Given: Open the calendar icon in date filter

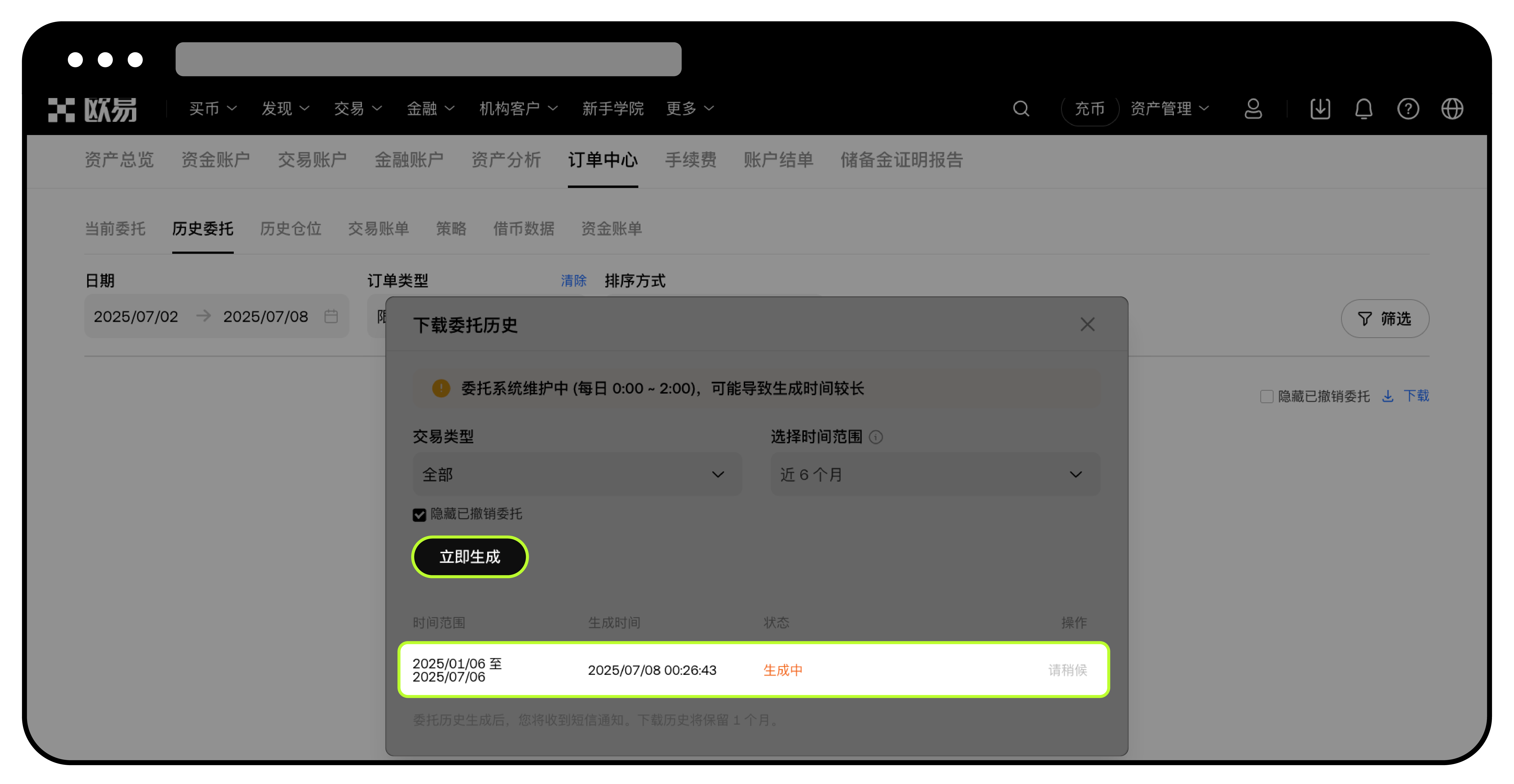Looking at the screenshot, I should (331, 316).
